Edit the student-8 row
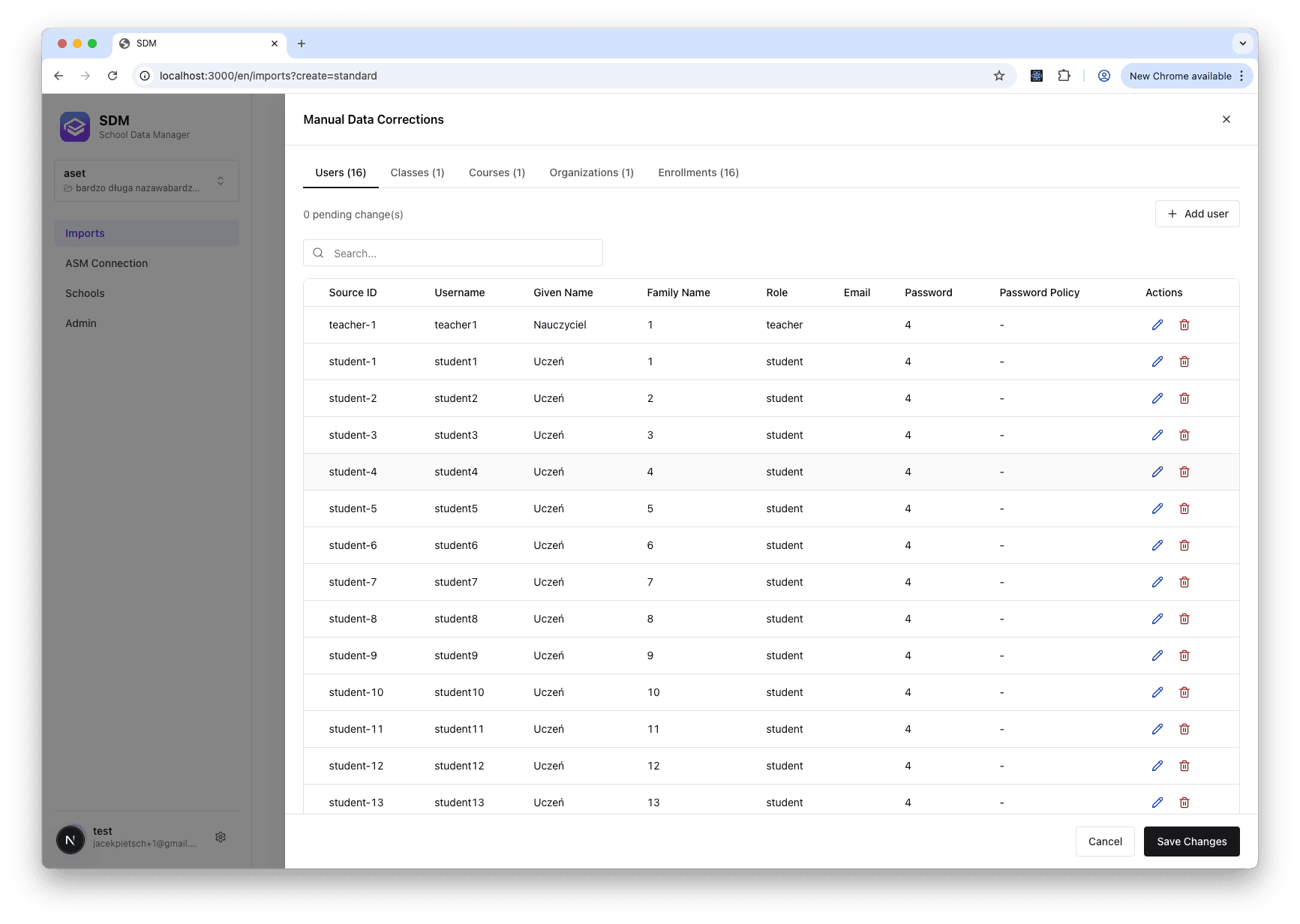 (x=1157, y=619)
